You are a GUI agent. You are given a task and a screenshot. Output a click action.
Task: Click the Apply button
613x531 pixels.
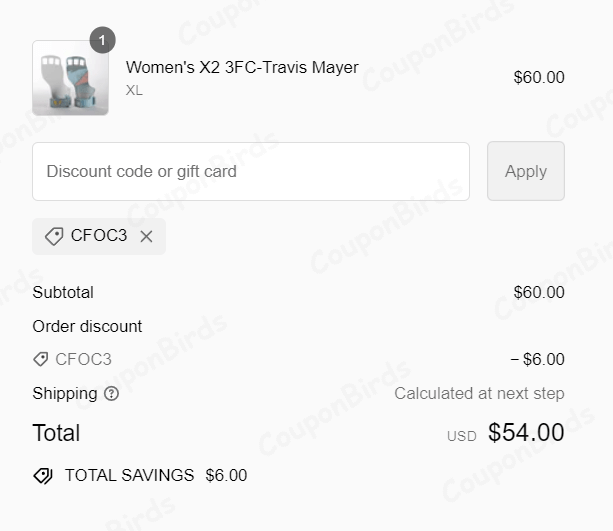click(525, 171)
